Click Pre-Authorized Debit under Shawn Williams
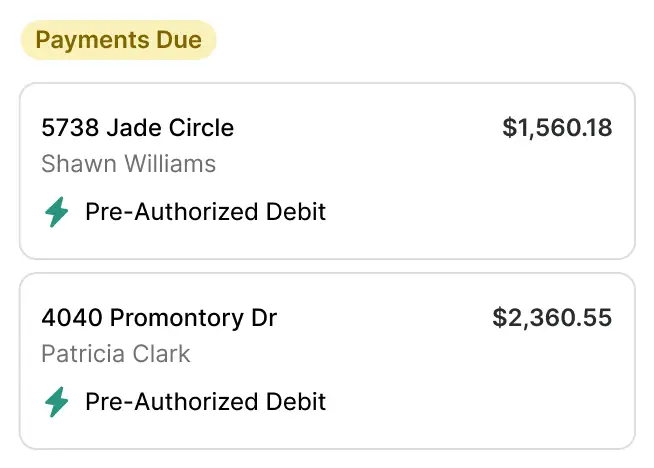 coord(205,212)
